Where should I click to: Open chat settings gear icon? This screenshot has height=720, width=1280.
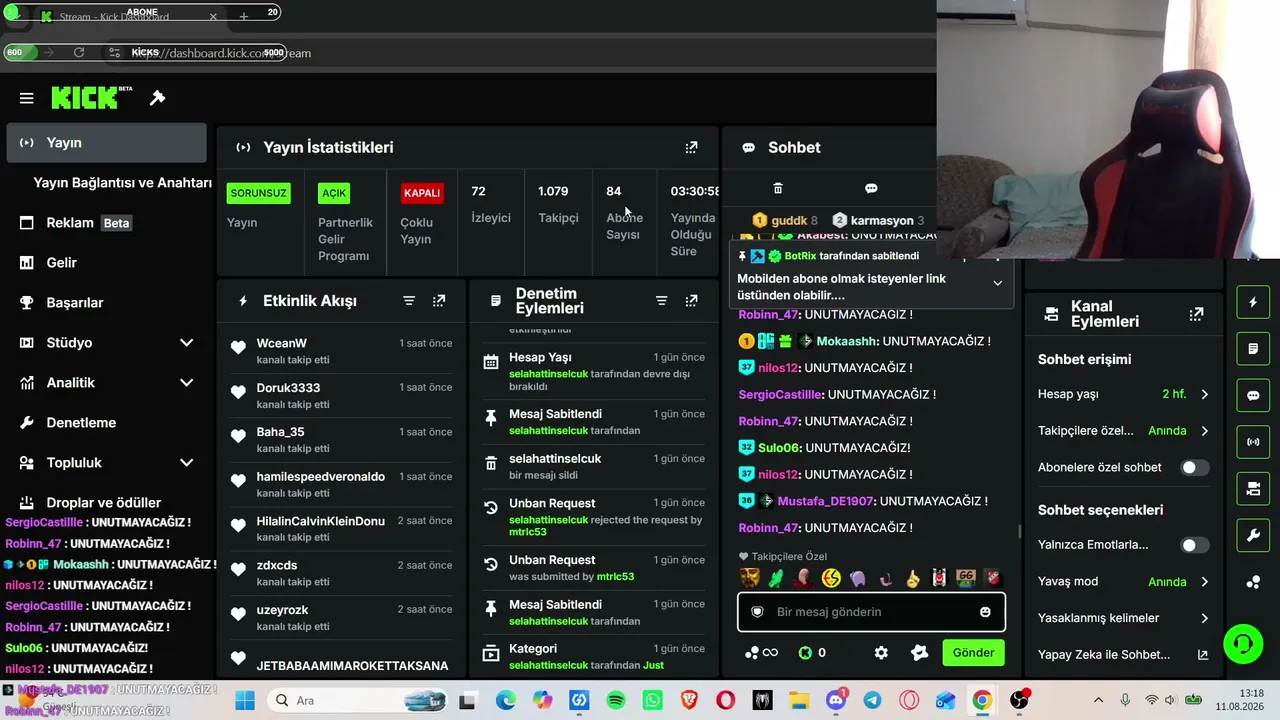[x=881, y=653]
